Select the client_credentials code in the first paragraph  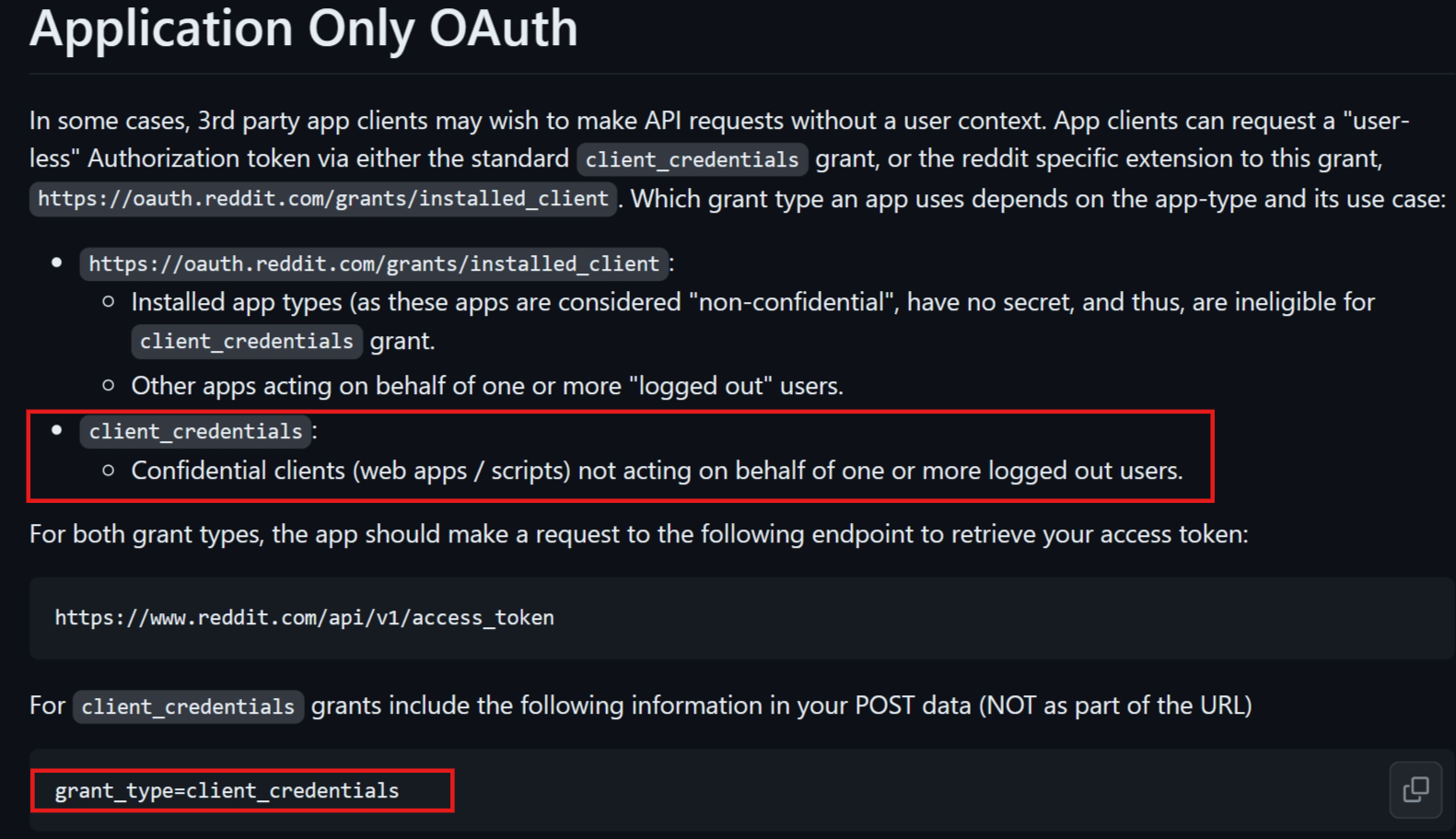pyautogui.click(x=693, y=159)
